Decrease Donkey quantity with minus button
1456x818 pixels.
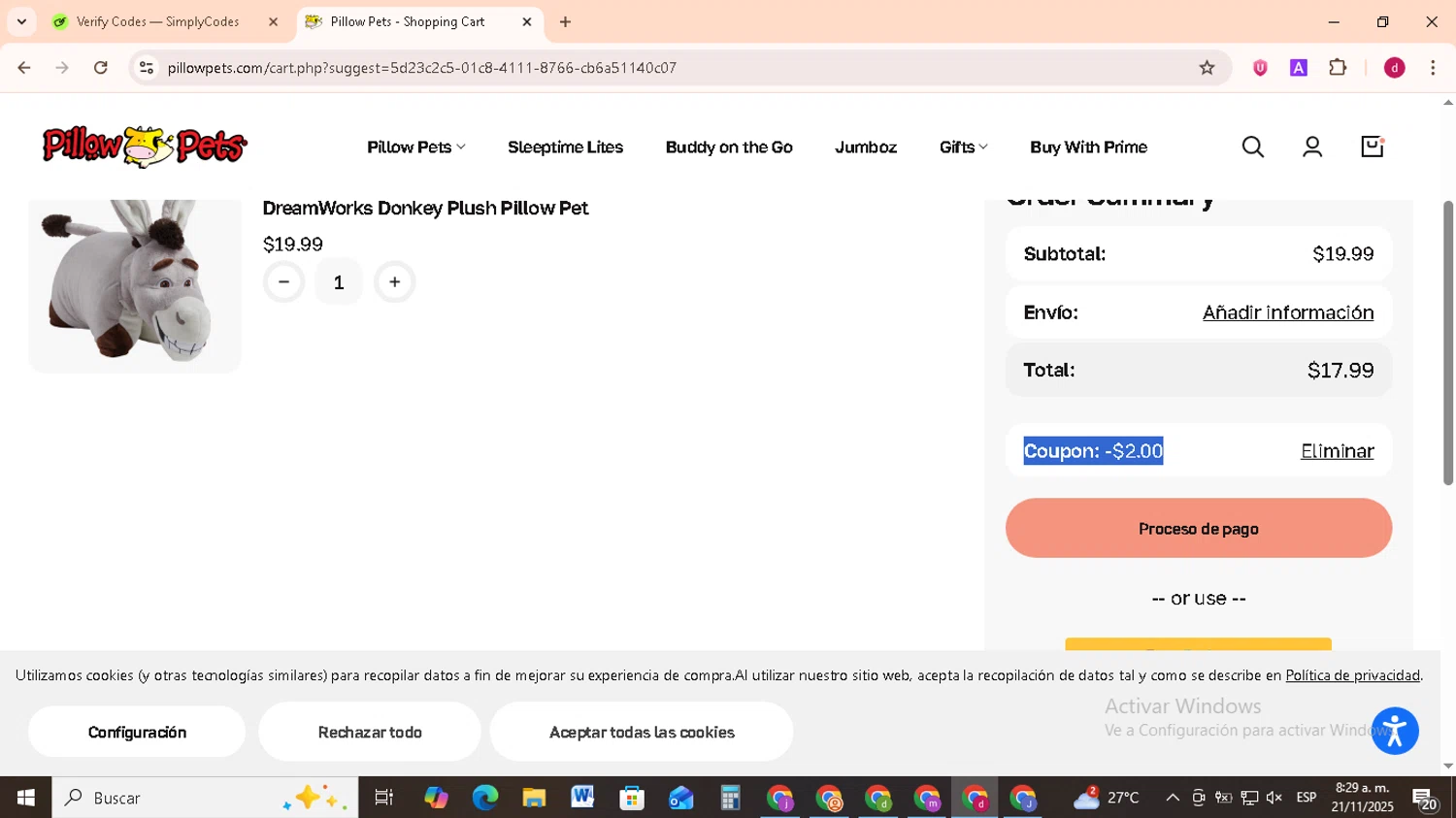click(x=284, y=282)
